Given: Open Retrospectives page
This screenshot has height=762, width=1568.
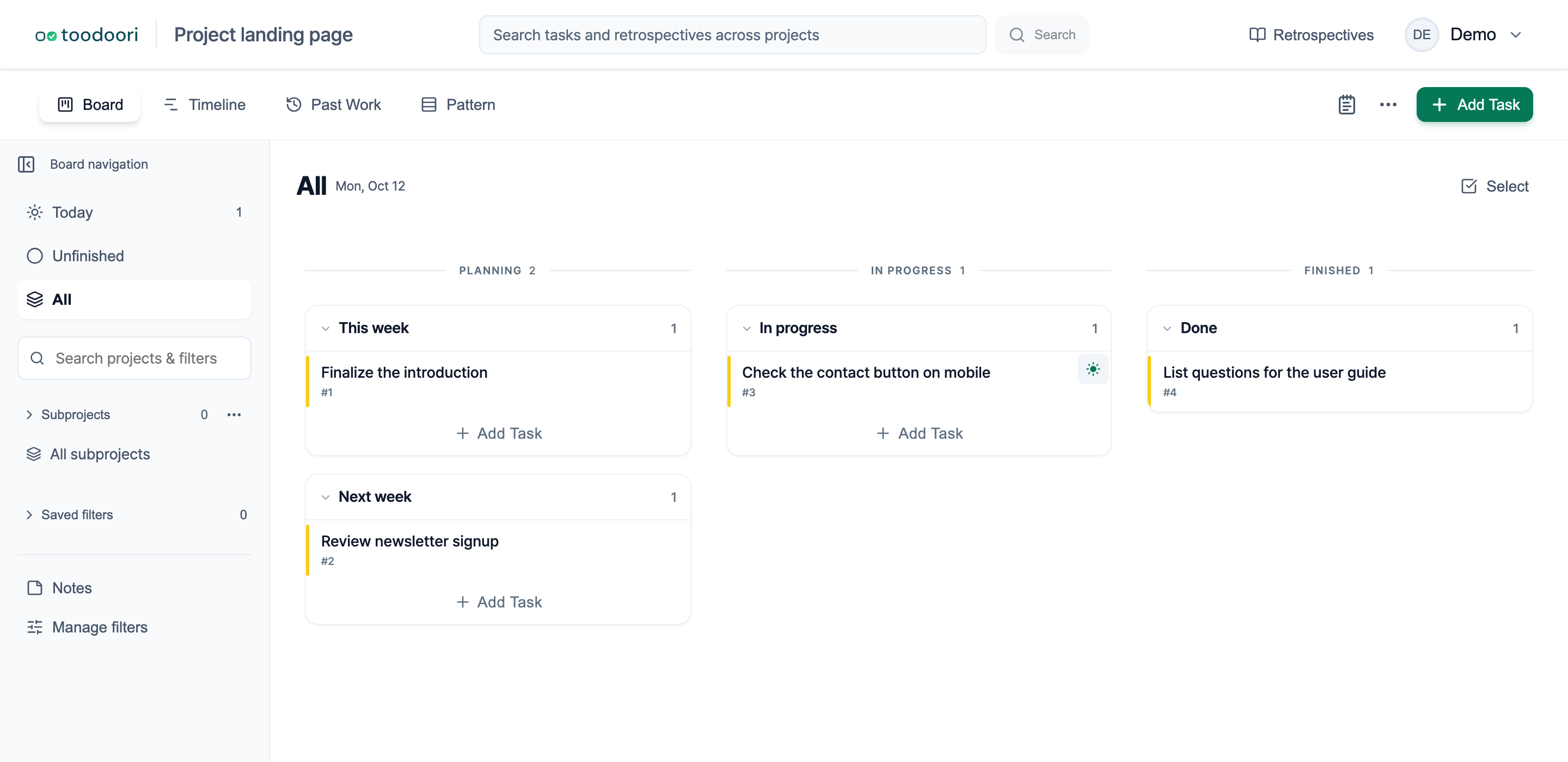Looking at the screenshot, I should [1311, 35].
